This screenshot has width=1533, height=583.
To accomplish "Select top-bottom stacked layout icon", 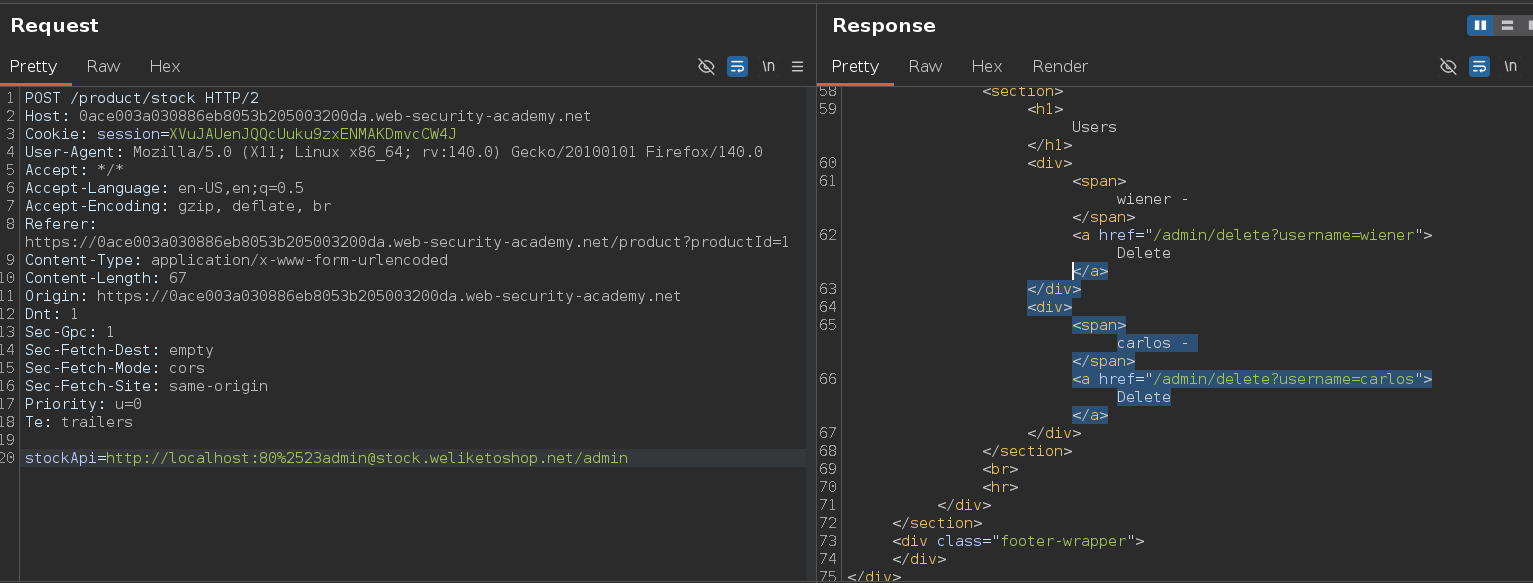I will coord(1506,26).
